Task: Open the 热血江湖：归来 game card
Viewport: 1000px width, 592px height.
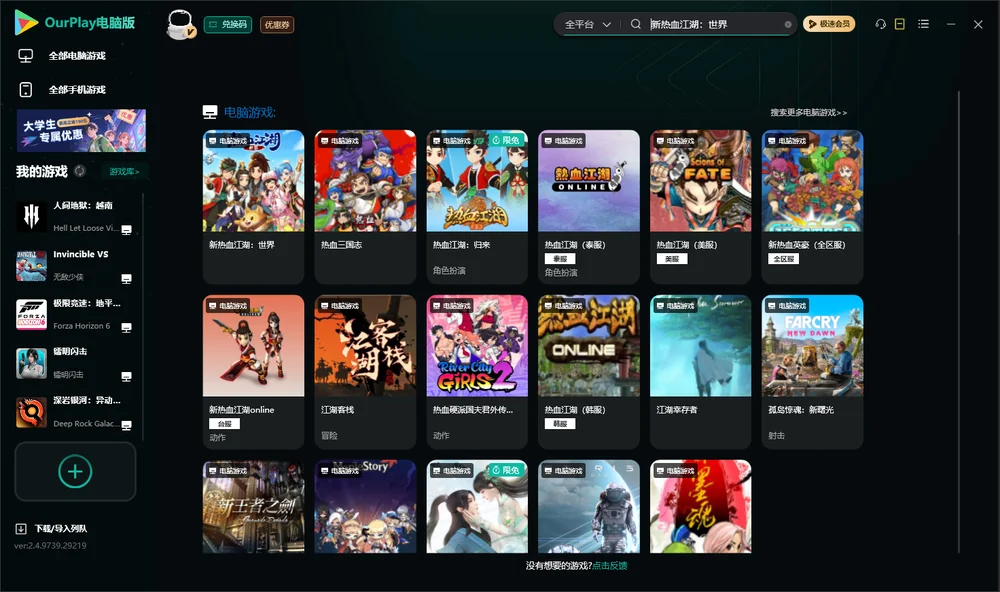Action: coord(477,207)
